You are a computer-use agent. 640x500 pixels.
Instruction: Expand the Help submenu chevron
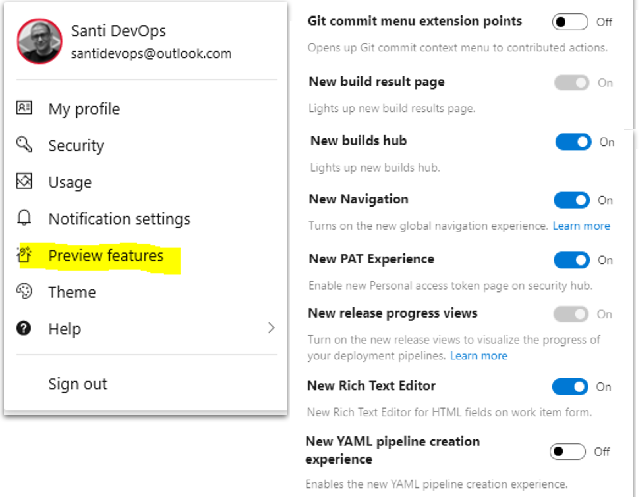point(271,328)
